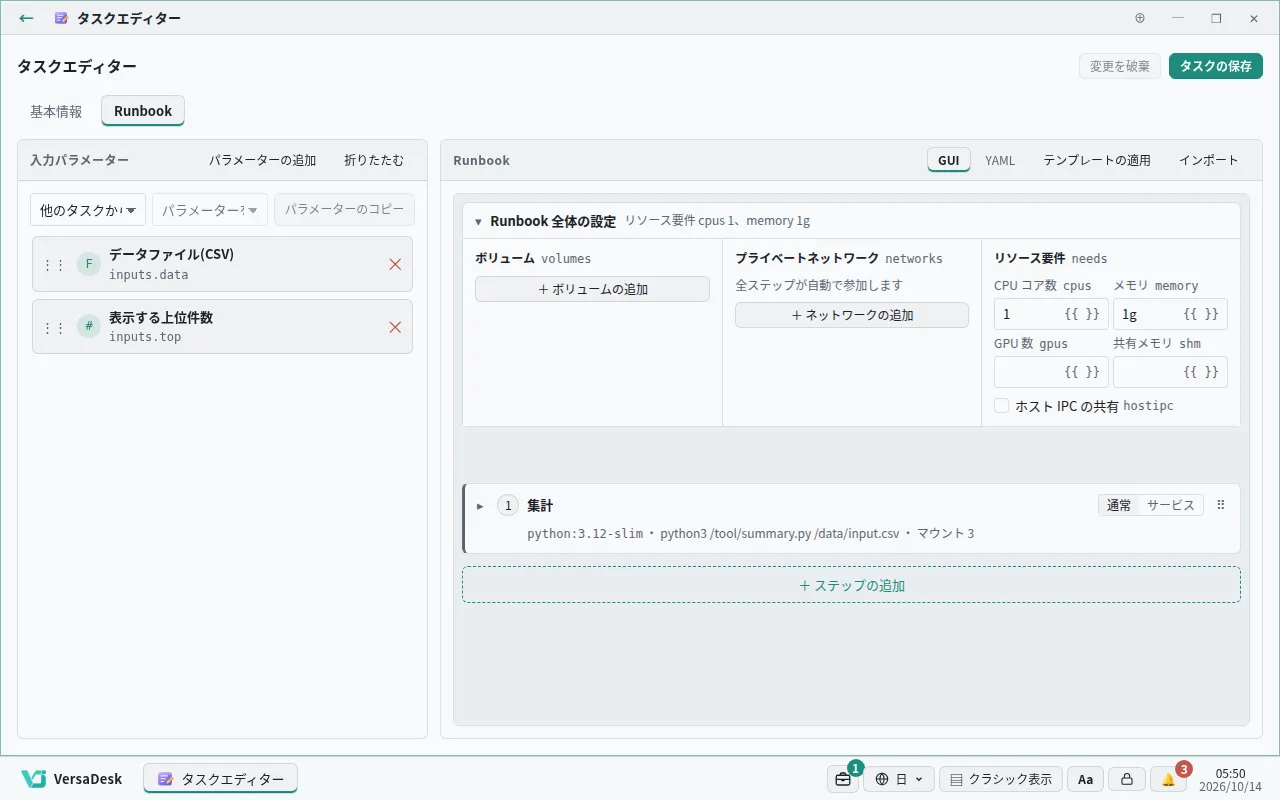Set step type to サービス
1280x800 pixels.
pyautogui.click(x=1171, y=505)
